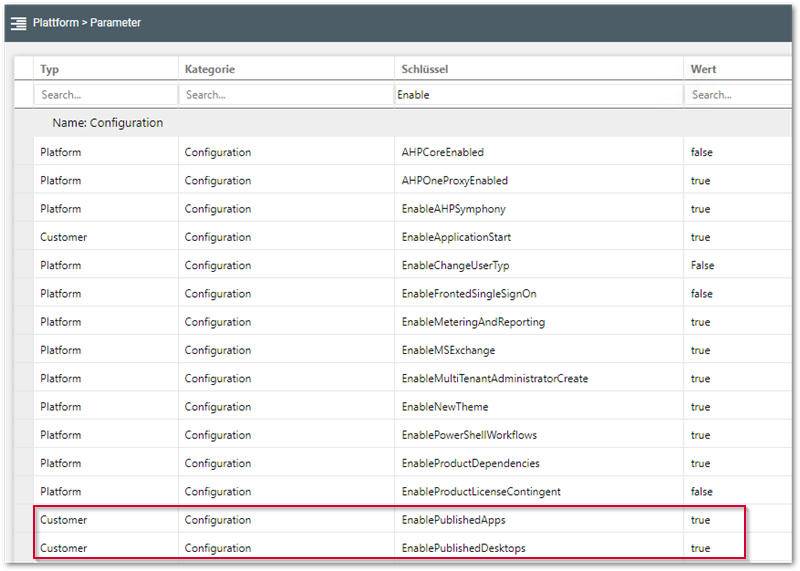The width and height of the screenshot is (800, 571).
Task: Click the Configuration category in EnablePublishedDesktops row
Action: coord(218,548)
